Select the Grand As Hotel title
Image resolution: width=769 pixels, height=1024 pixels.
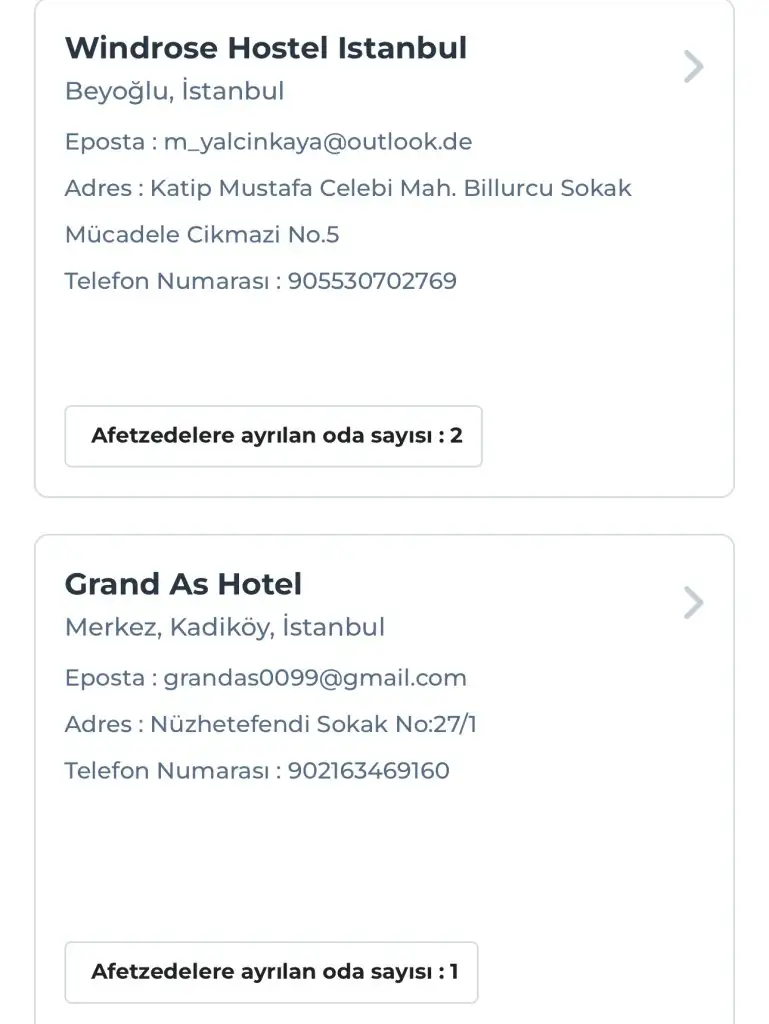coord(183,584)
